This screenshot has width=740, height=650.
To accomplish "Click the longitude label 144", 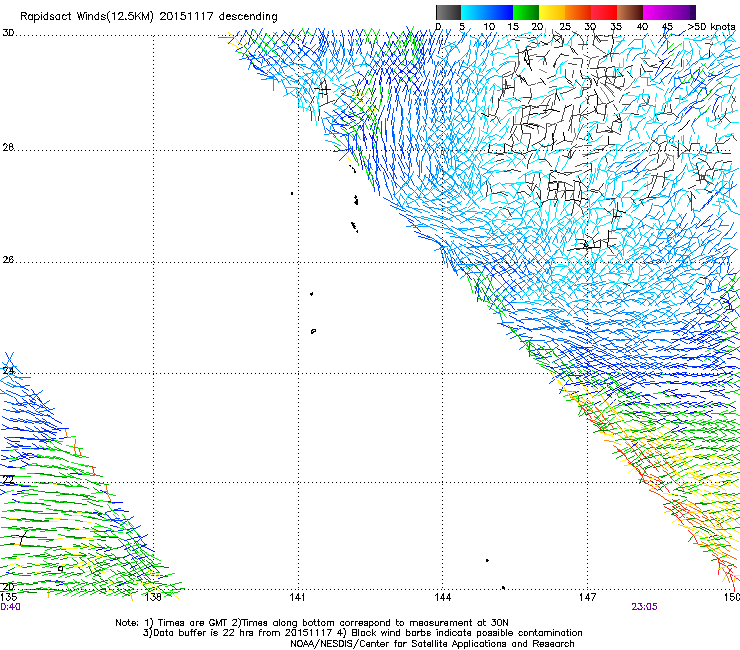I will tap(442, 597).
